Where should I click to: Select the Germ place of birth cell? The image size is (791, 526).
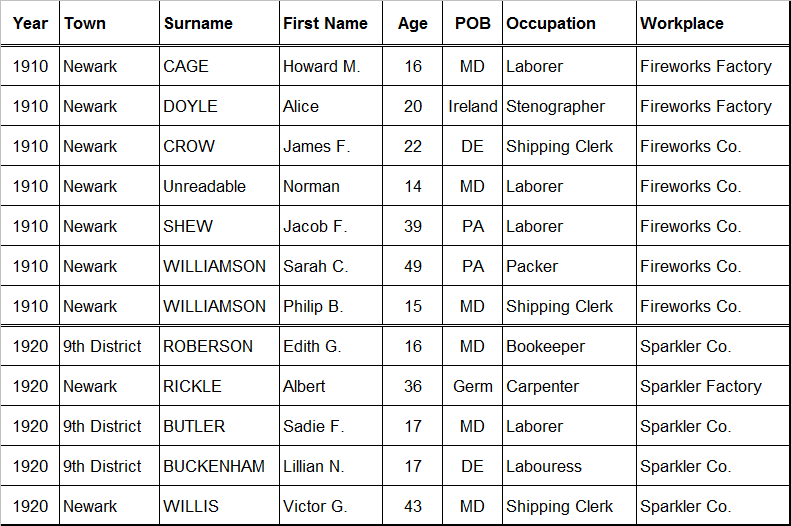coord(472,386)
